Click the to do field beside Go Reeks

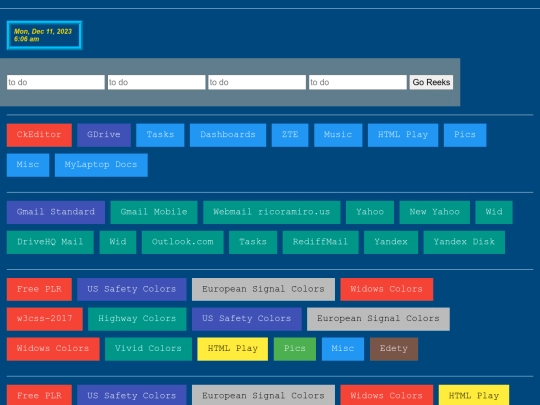(x=358, y=82)
